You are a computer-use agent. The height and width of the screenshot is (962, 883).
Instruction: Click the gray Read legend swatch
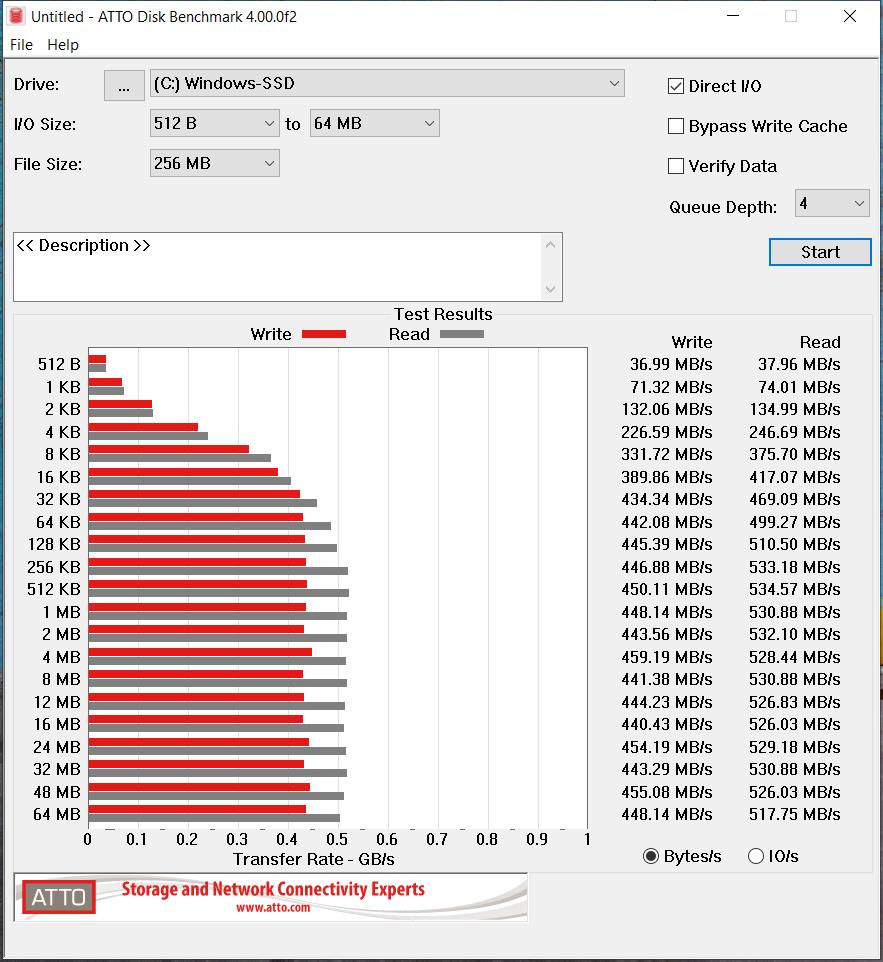(x=462, y=334)
